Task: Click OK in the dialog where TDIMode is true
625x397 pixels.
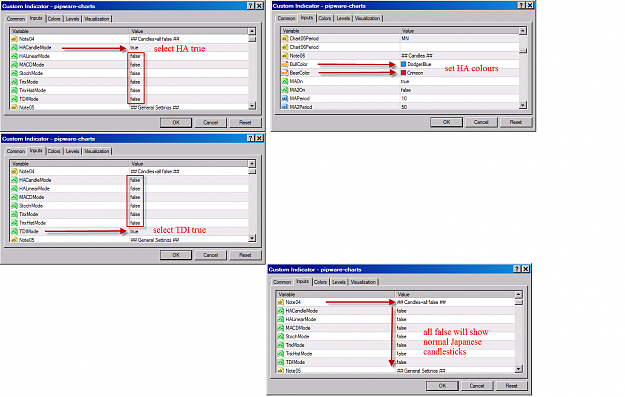Action: (176, 255)
